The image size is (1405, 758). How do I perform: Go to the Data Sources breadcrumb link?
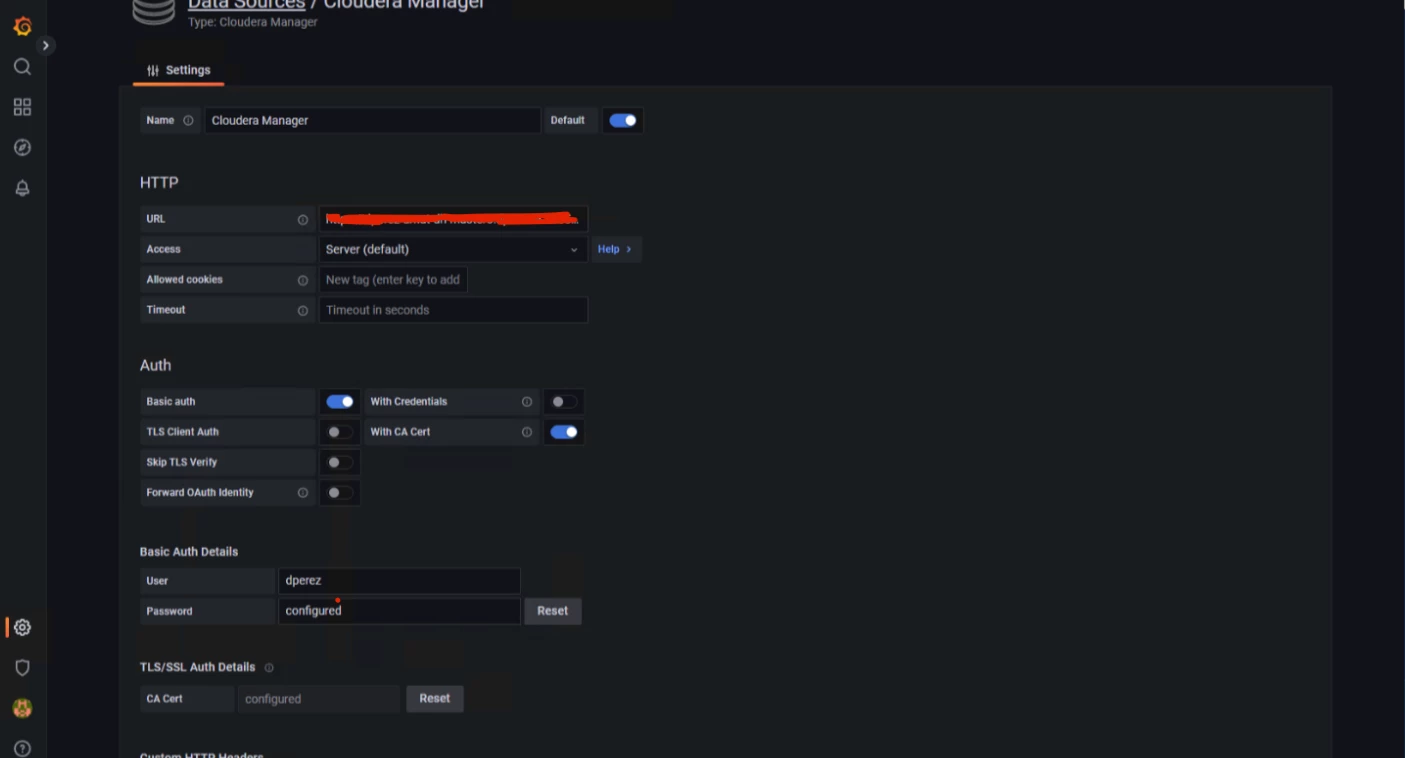tap(246, 4)
